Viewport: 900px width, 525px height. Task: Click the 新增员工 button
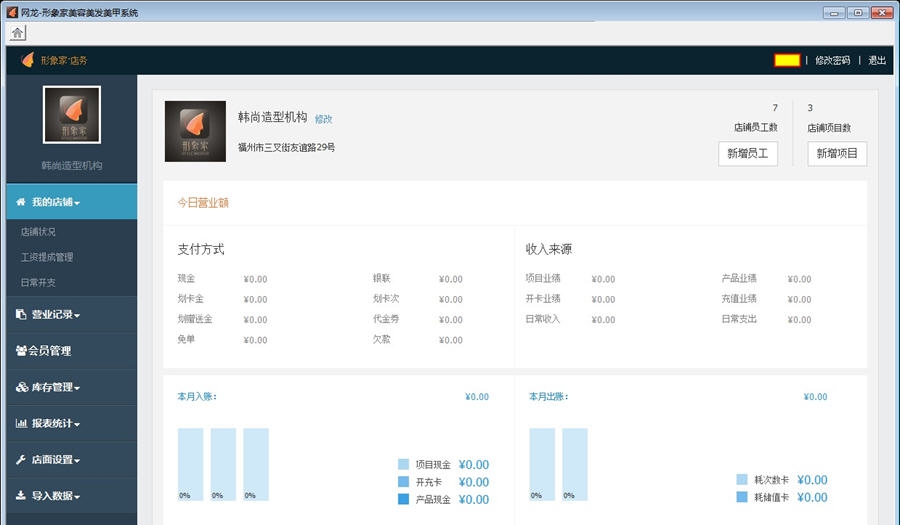point(748,153)
